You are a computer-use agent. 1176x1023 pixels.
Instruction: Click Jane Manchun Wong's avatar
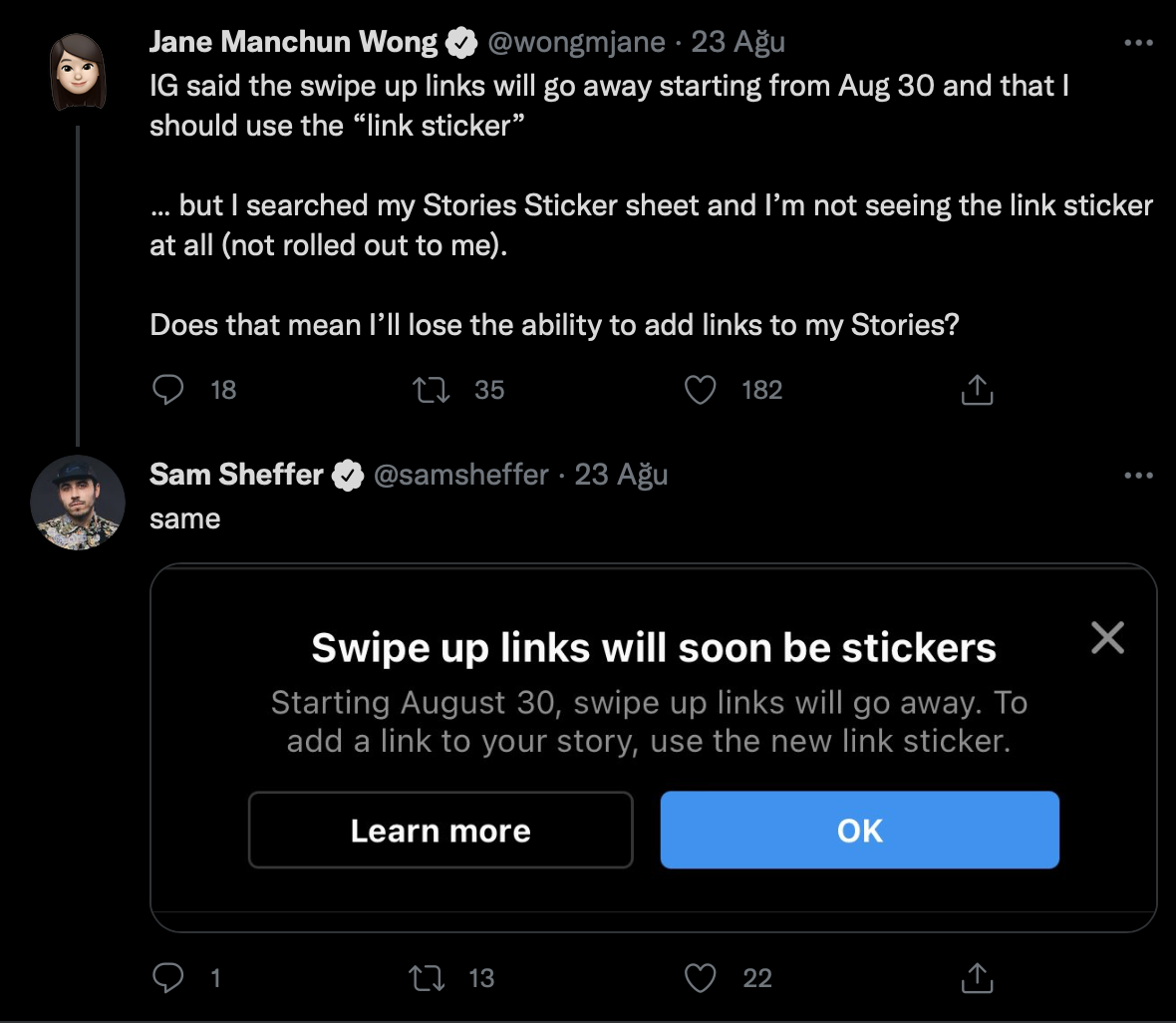[x=78, y=72]
